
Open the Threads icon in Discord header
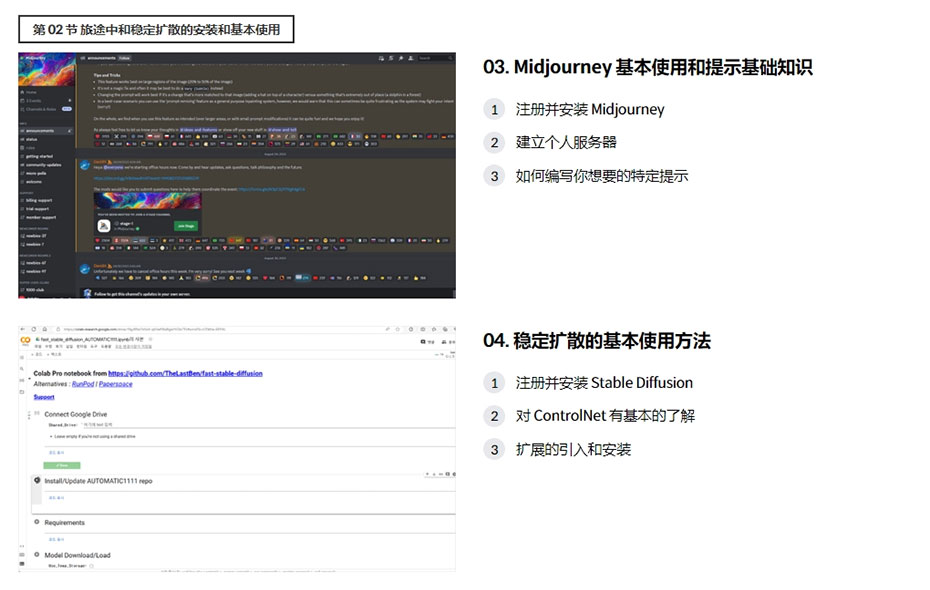[381, 58]
